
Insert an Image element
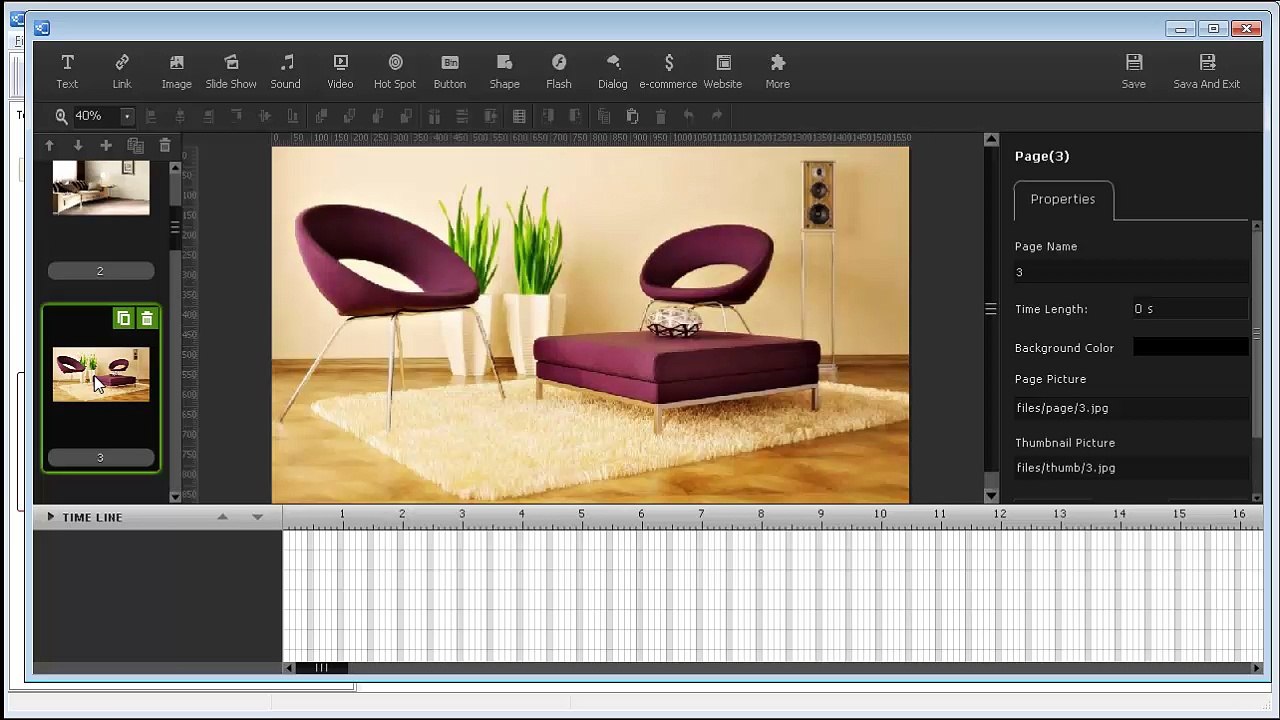point(176,72)
